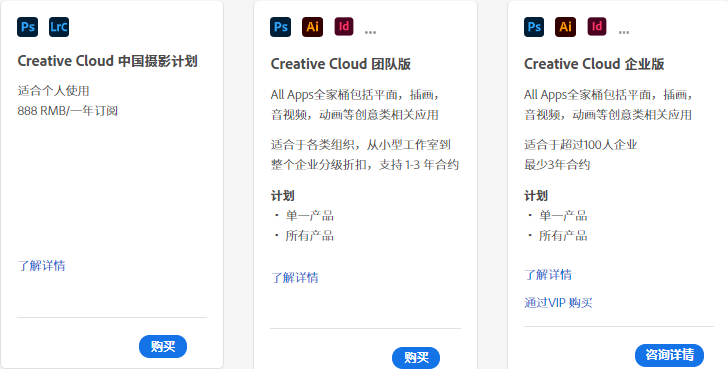The width and height of the screenshot is (728, 369).
Task: Click All Apps全家桶 description in 企业版 card
Action: point(609,104)
